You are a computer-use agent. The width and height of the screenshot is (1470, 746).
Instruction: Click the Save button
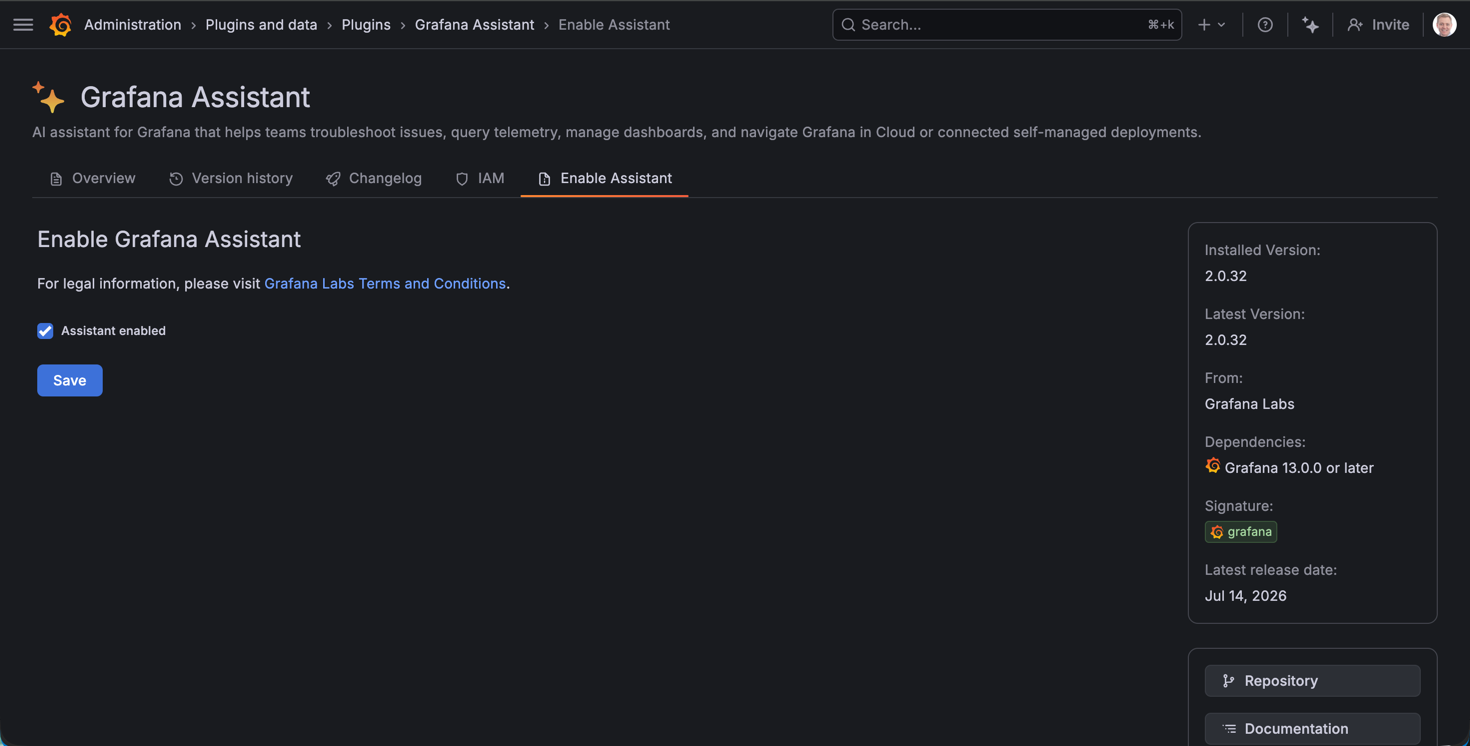[70, 380]
